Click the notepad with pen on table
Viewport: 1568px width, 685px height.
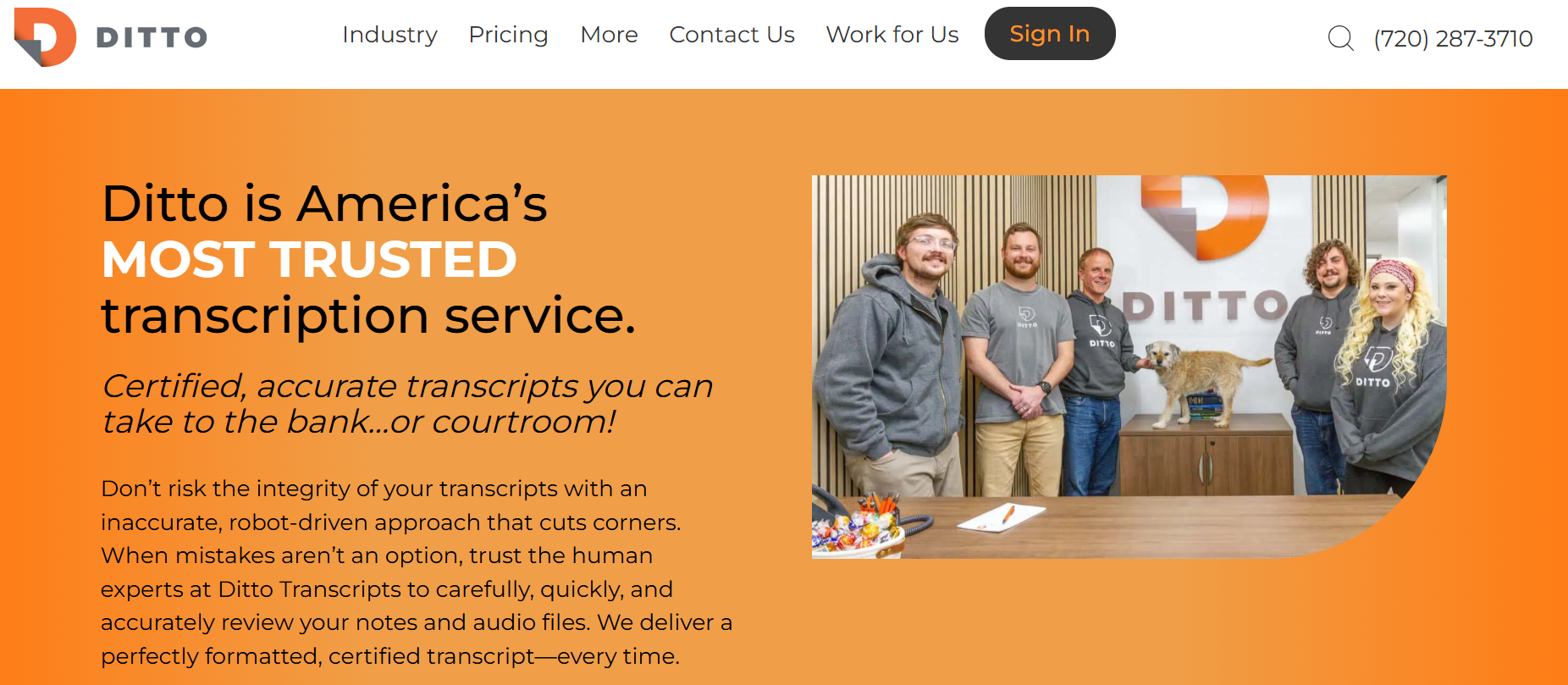pos(1001,517)
